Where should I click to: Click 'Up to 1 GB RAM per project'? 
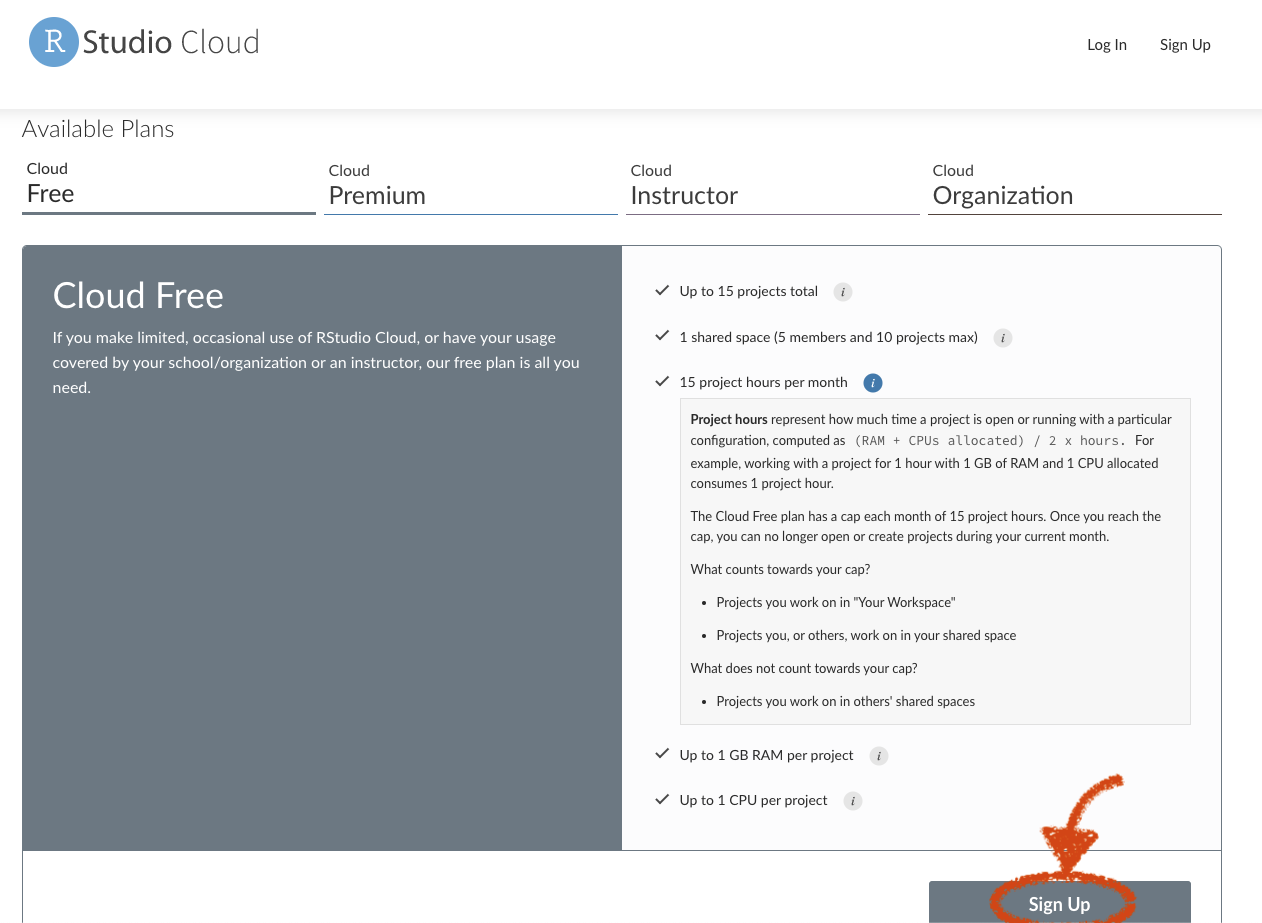[767, 756]
